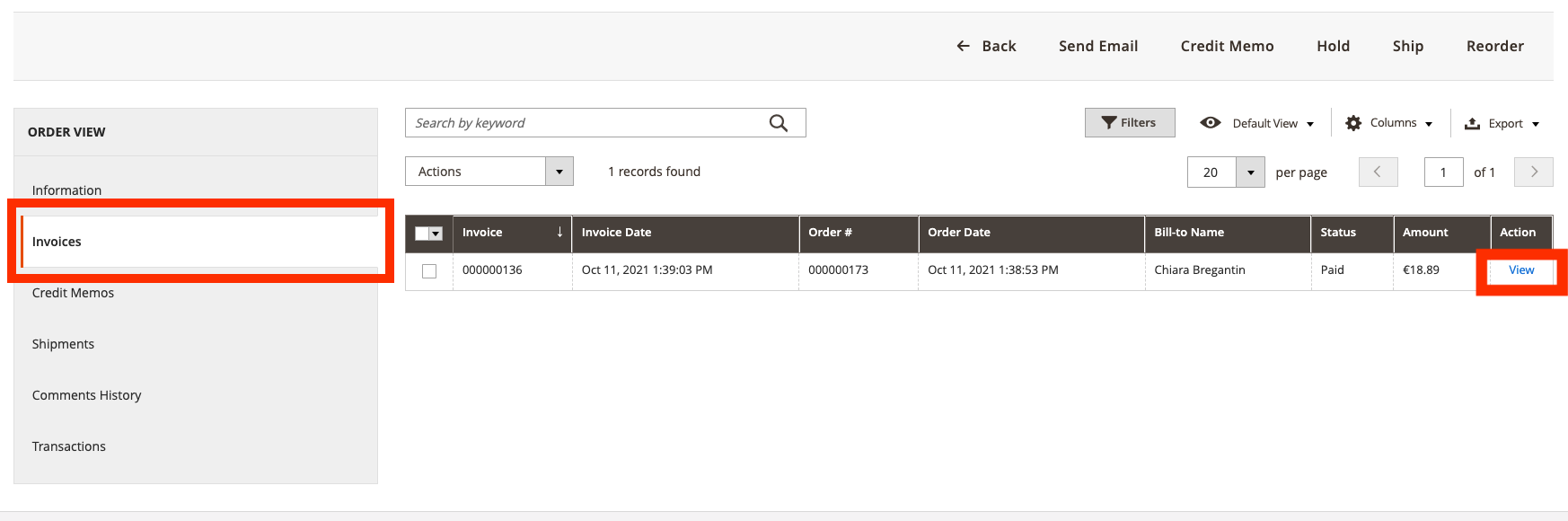Click the Export upload icon
The height and width of the screenshot is (521, 1568).
[1472, 123]
